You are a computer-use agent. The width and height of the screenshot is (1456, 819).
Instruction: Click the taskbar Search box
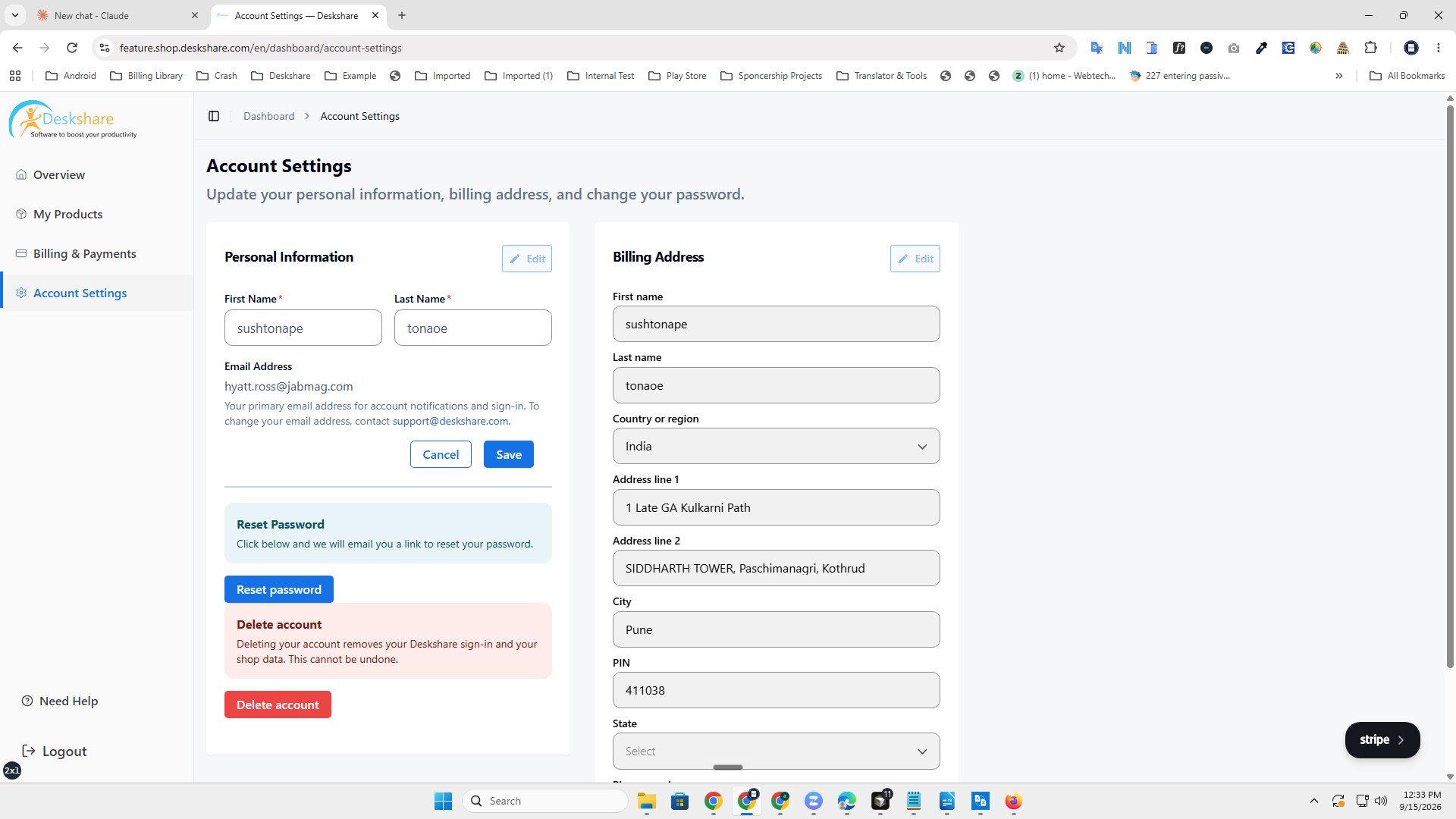pyautogui.click(x=545, y=801)
